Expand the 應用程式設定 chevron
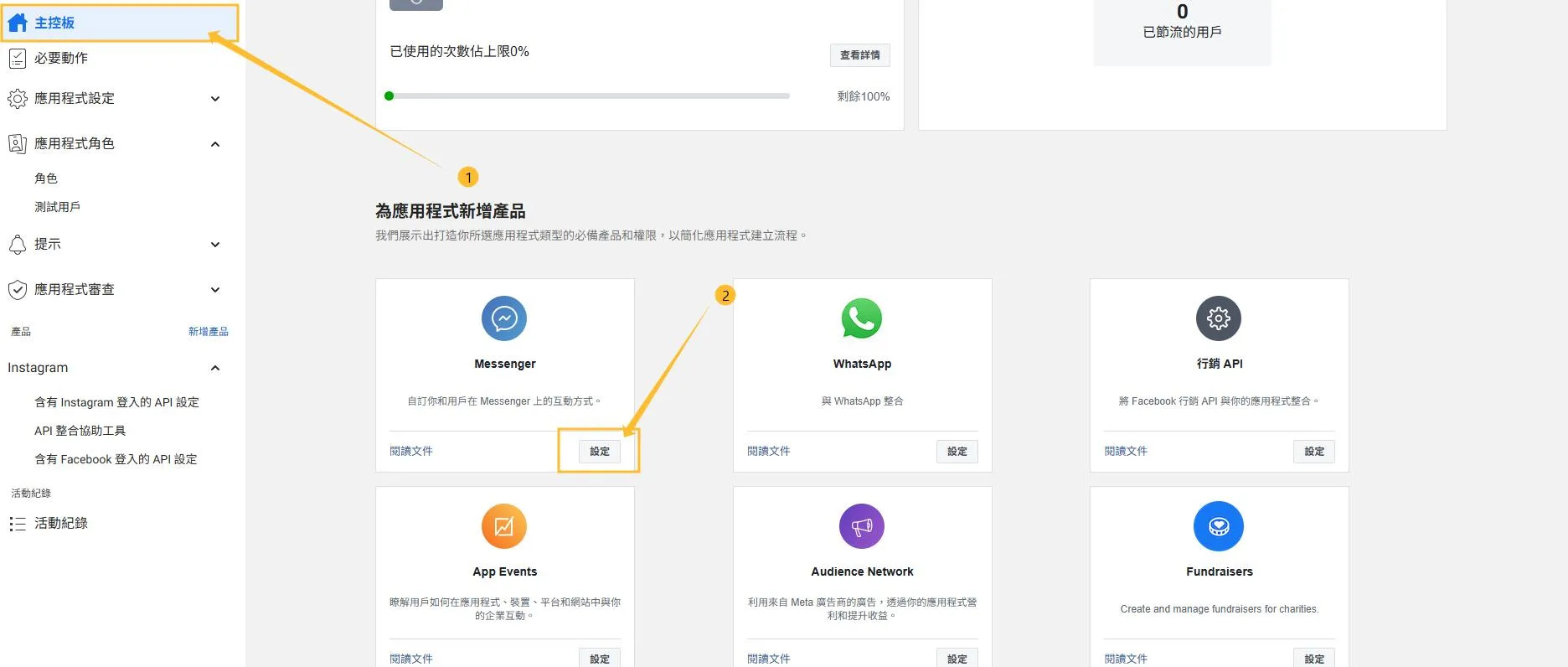 [215, 99]
